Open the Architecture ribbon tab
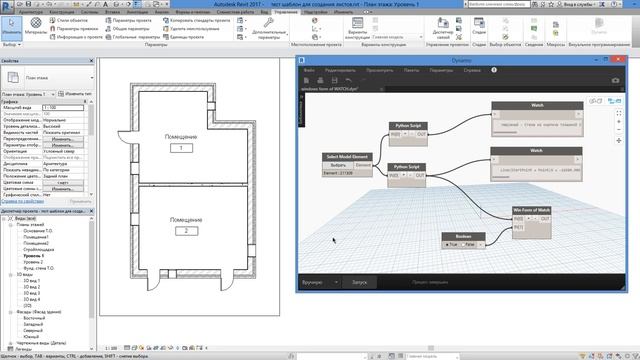This screenshot has width=640, height=360. pos(31,12)
